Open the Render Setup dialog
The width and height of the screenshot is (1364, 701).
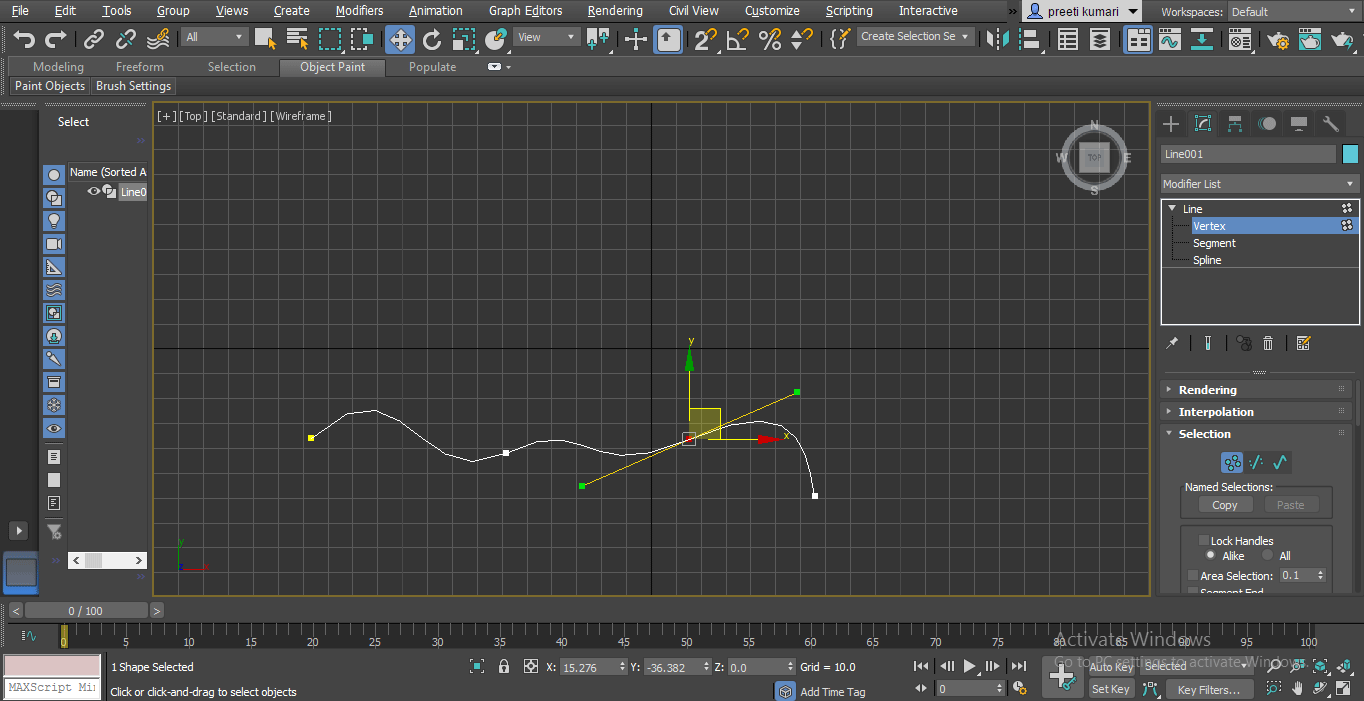tap(1277, 37)
